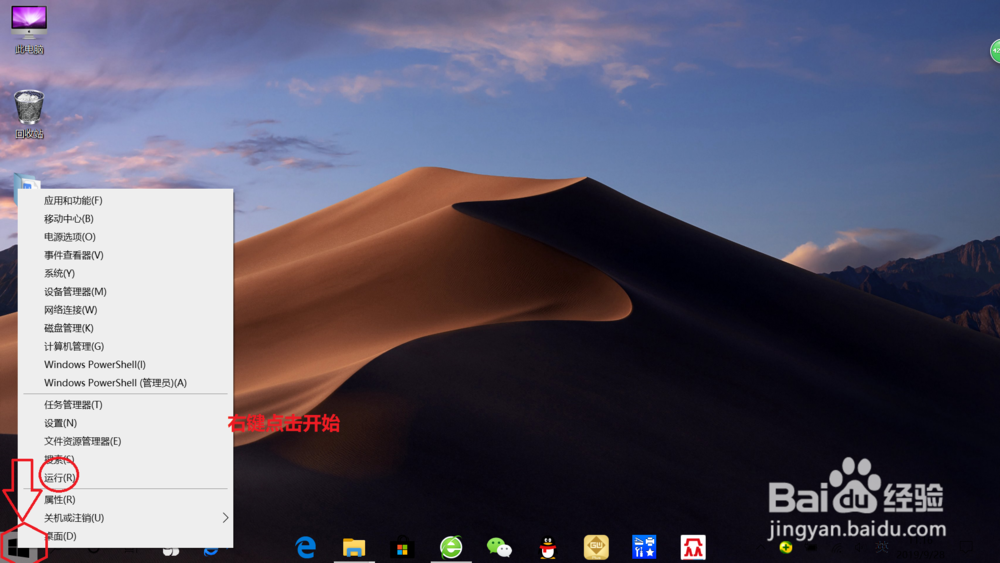Open Microsoft Edge from the taskbar

tap(305, 547)
